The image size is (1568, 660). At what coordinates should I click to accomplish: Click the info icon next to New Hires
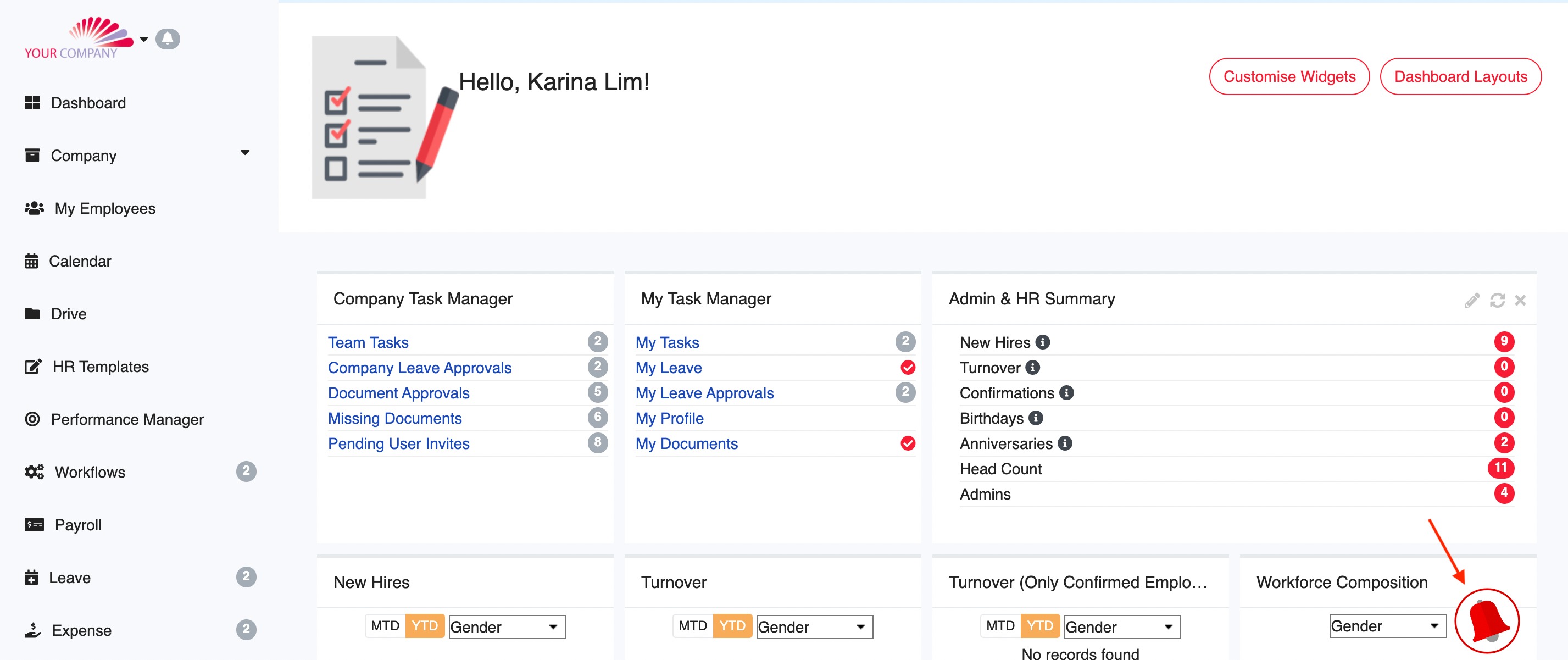click(1043, 342)
